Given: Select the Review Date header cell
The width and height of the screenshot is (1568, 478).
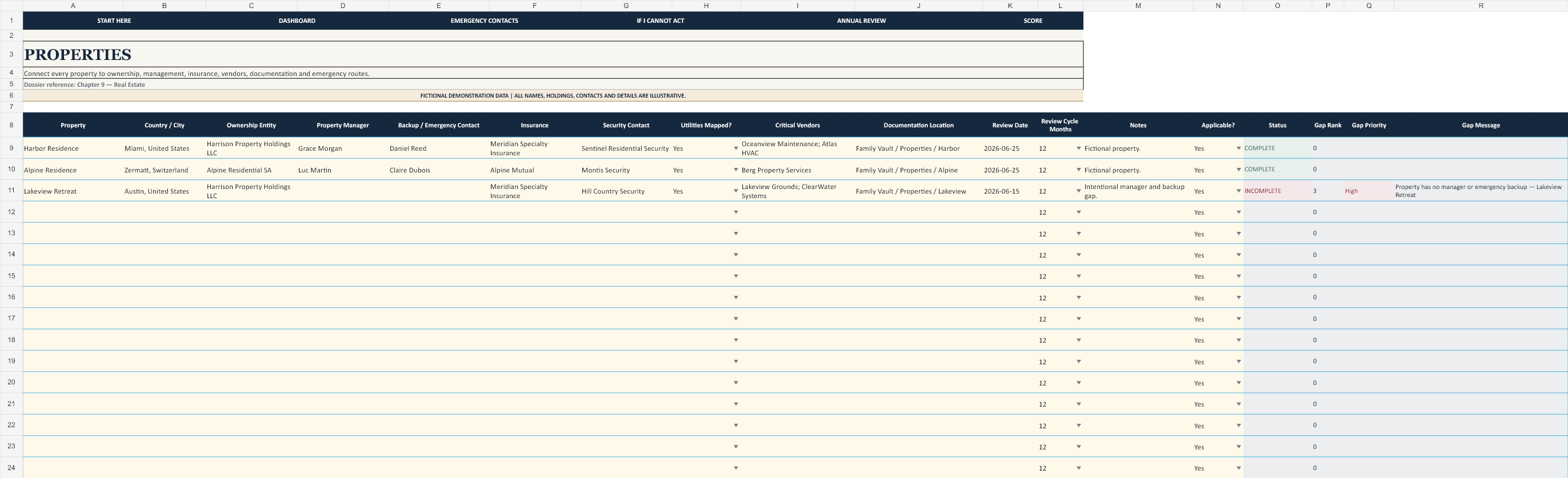Looking at the screenshot, I should [1010, 125].
